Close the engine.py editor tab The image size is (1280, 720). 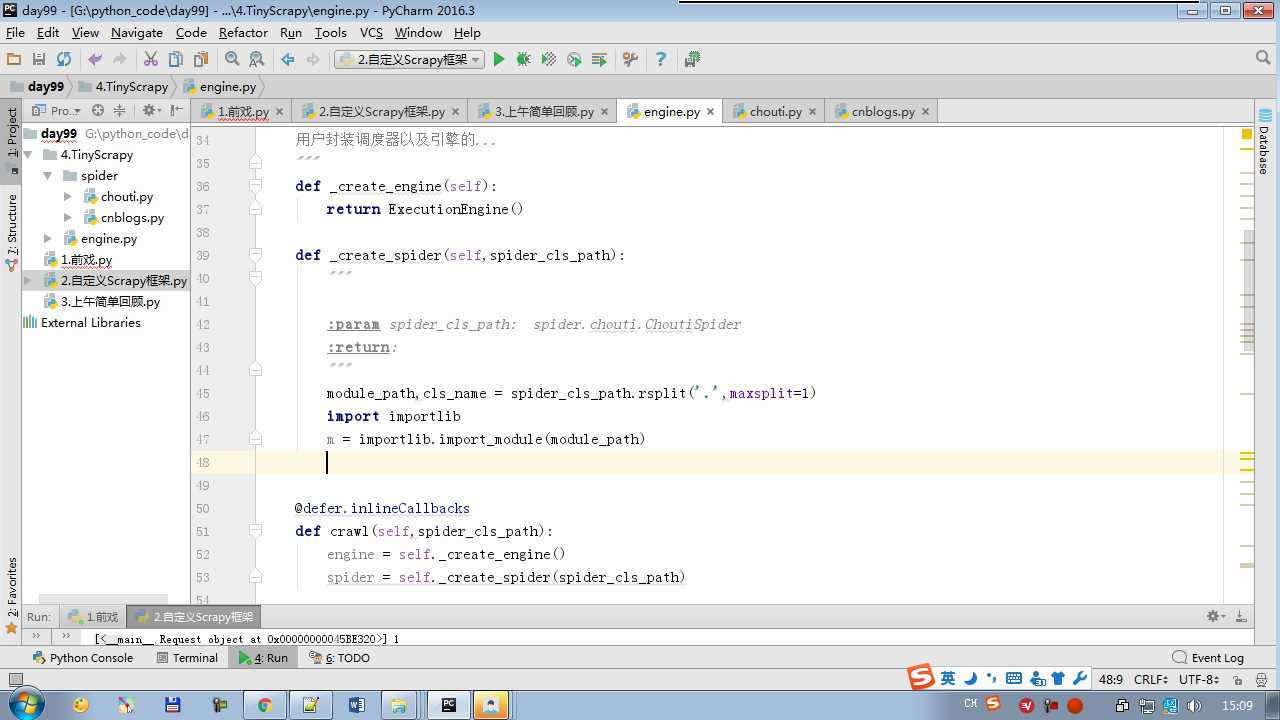coord(711,112)
